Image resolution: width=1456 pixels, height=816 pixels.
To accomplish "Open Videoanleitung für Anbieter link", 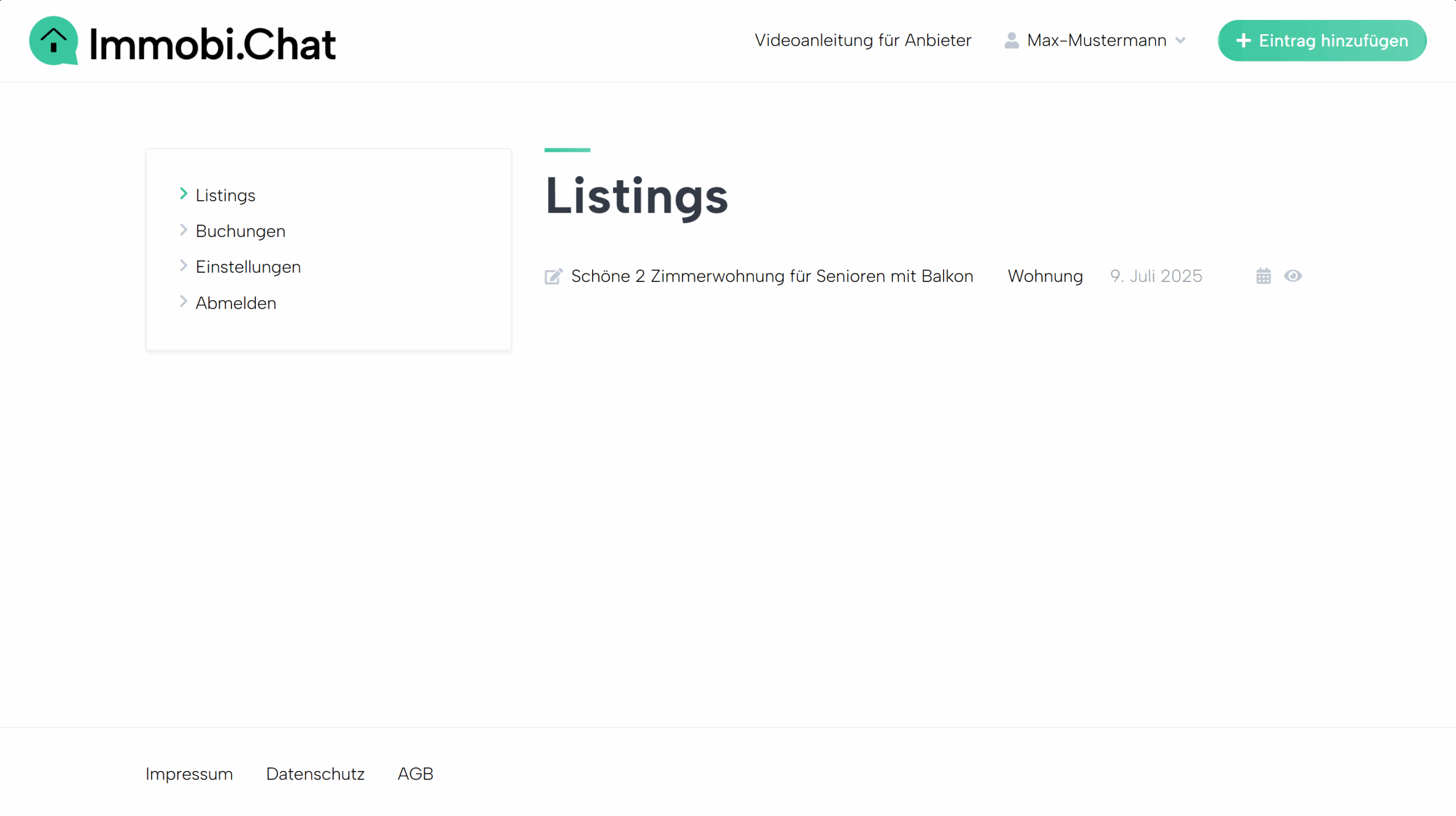I will click(x=863, y=40).
